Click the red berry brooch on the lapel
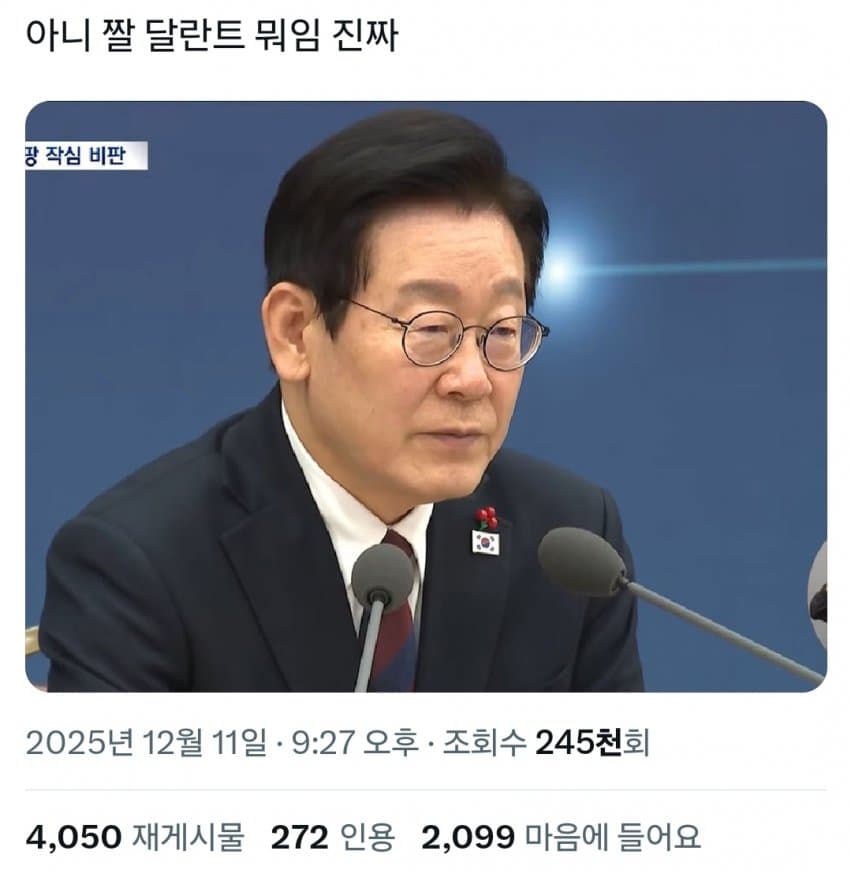850x873 pixels. [487, 518]
